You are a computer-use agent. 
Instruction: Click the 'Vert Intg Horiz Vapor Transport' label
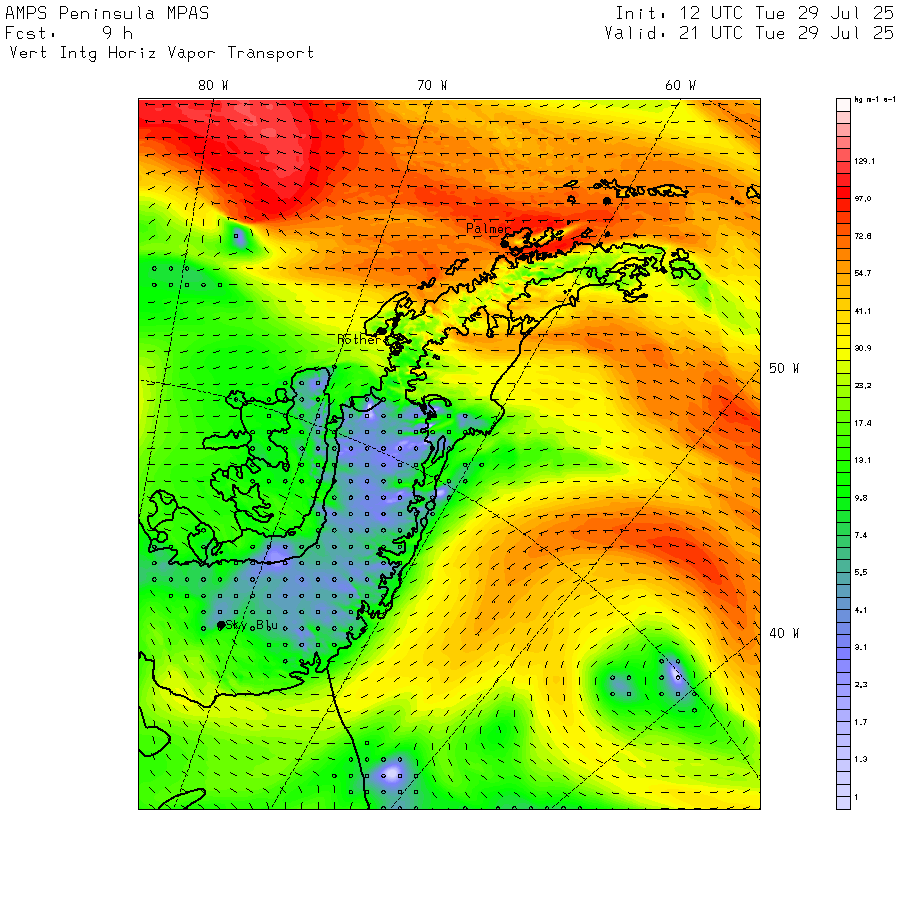pos(162,53)
